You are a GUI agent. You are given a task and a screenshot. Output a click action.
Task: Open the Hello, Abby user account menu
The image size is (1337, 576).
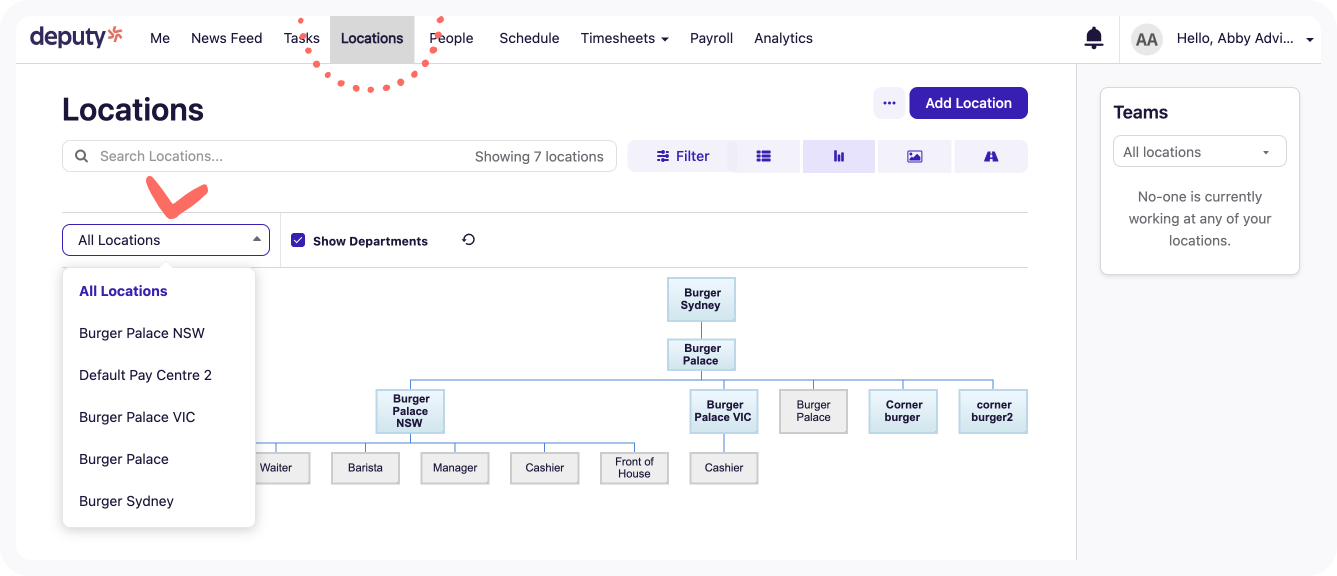pos(1244,39)
